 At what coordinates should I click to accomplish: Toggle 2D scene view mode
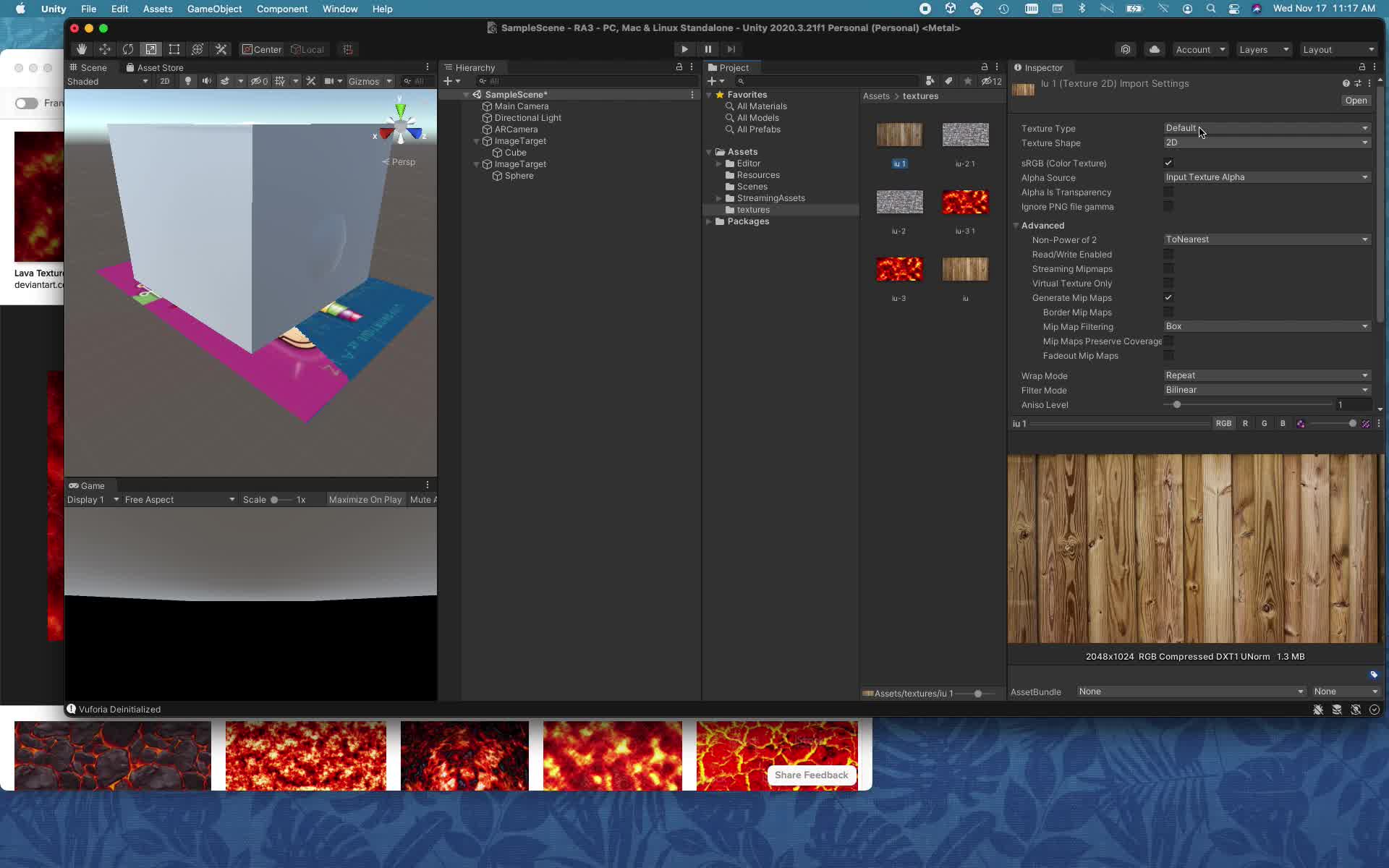coord(165,81)
